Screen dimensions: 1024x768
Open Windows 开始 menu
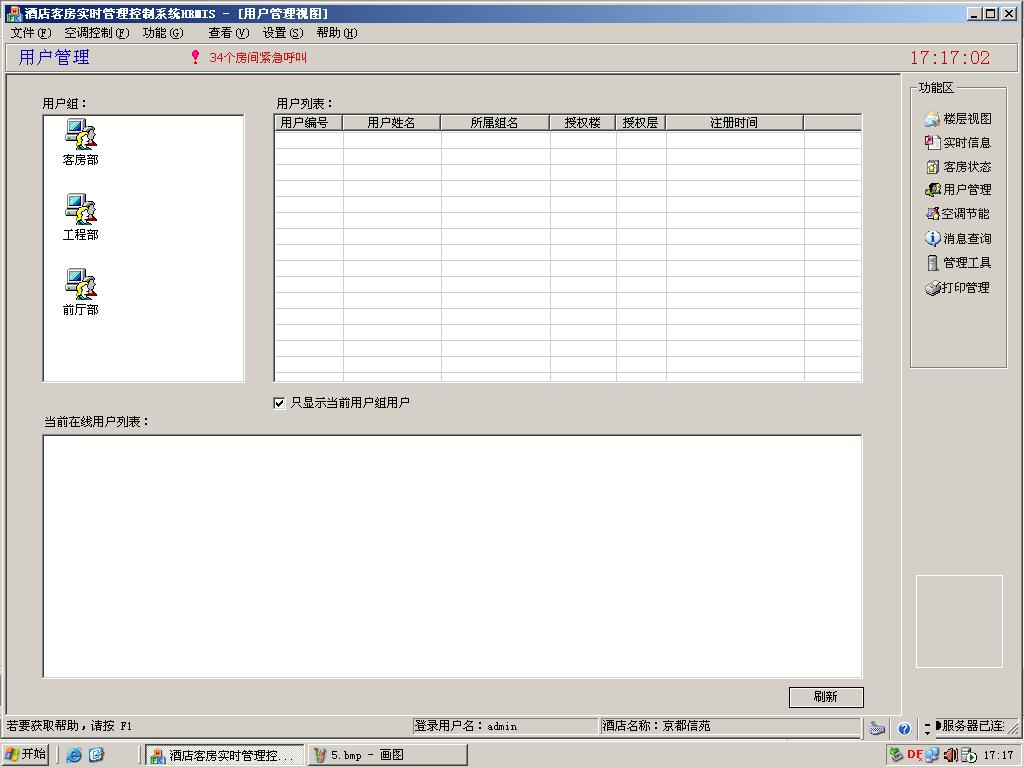tap(26, 755)
